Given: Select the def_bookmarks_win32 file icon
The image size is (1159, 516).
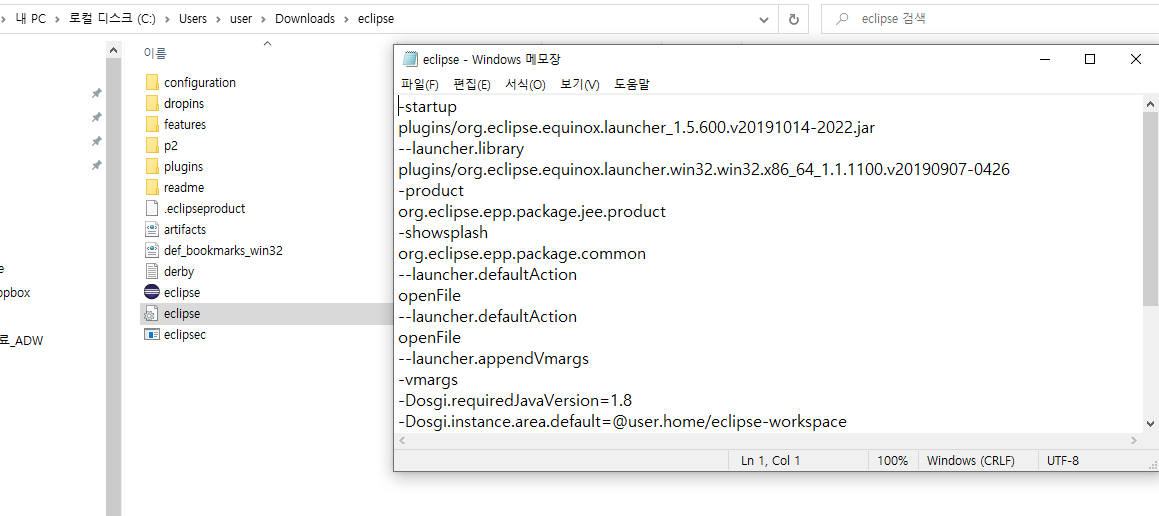Looking at the screenshot, I should [152, 250].
